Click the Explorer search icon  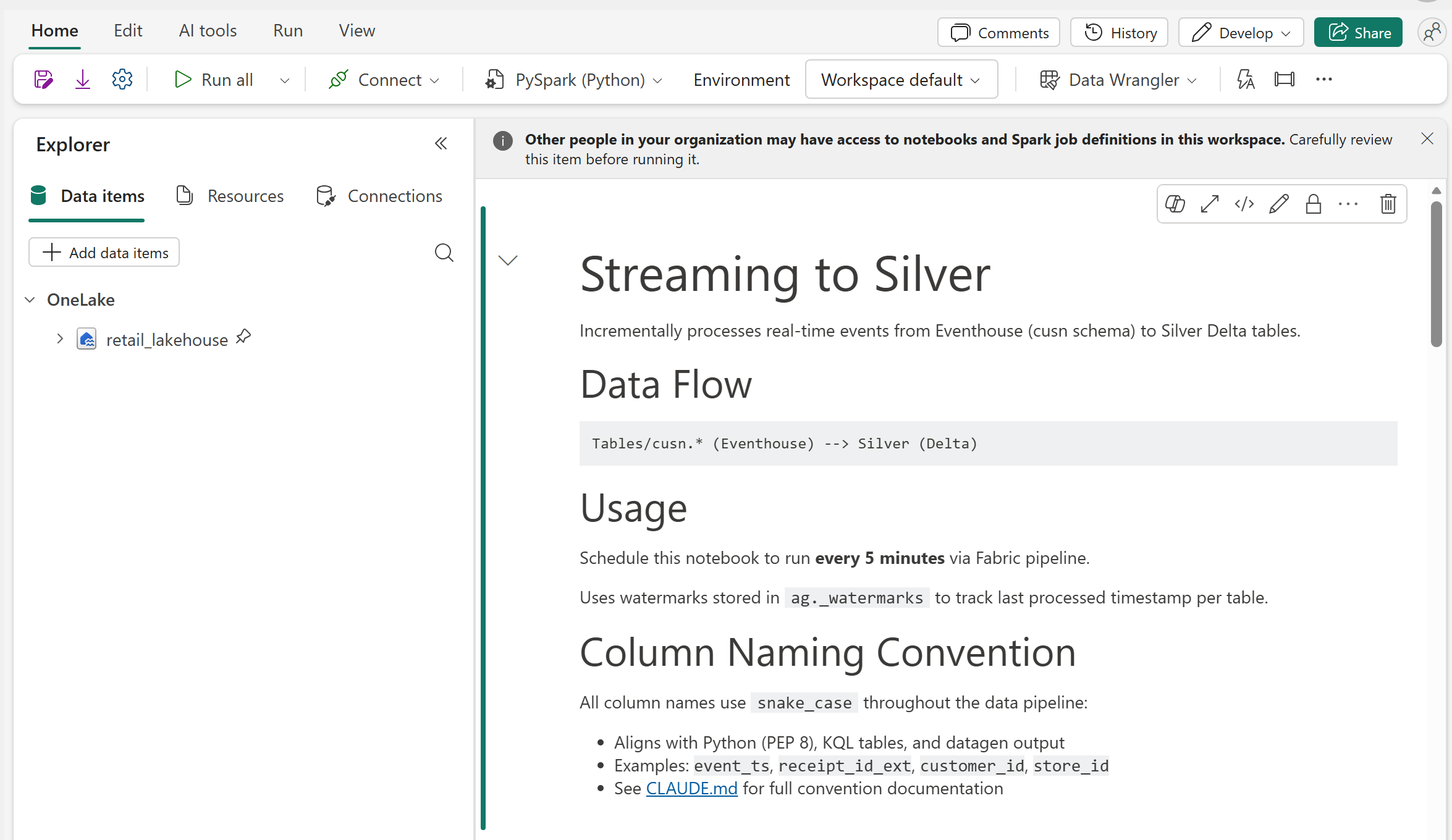pyautogui.click(x=444, y=253)
